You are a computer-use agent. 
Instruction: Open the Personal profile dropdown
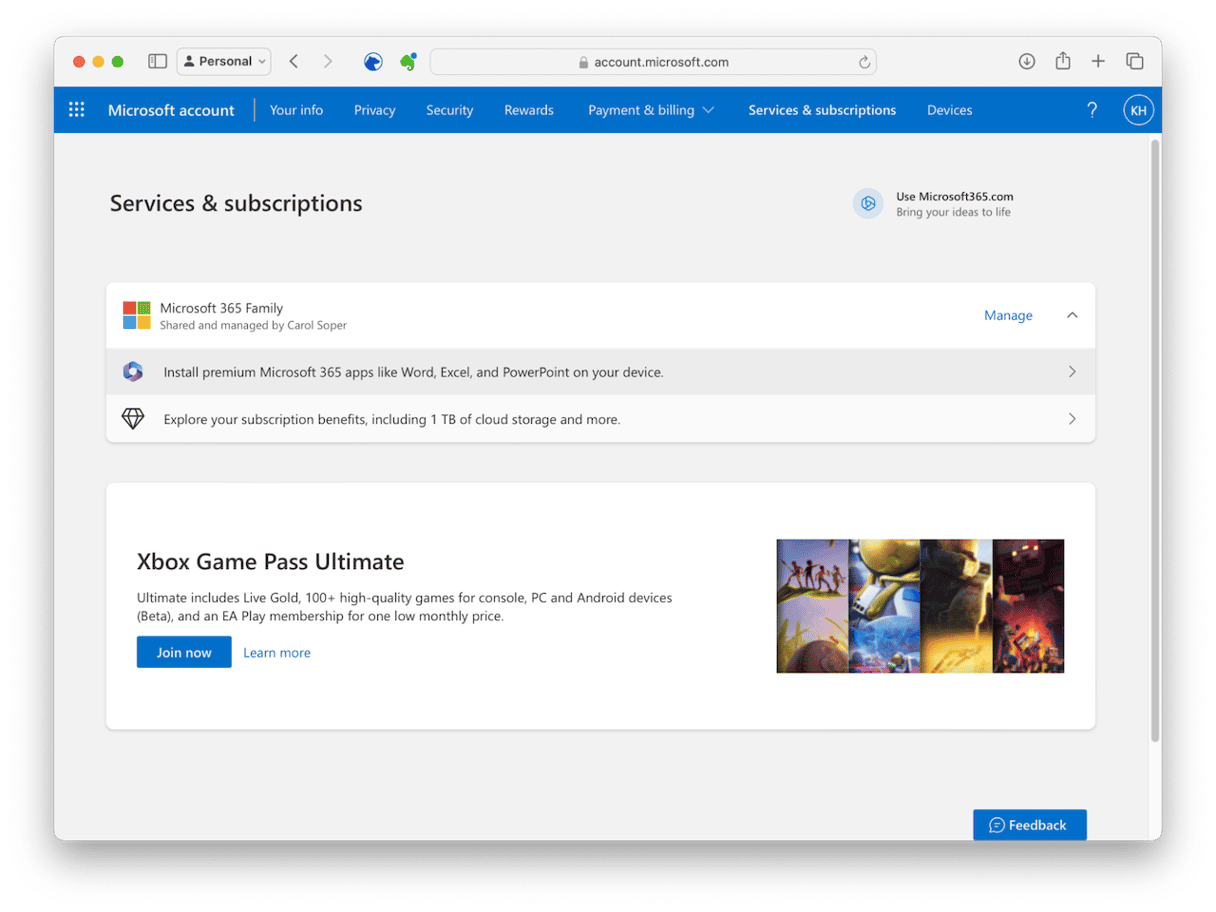point(224,61)
